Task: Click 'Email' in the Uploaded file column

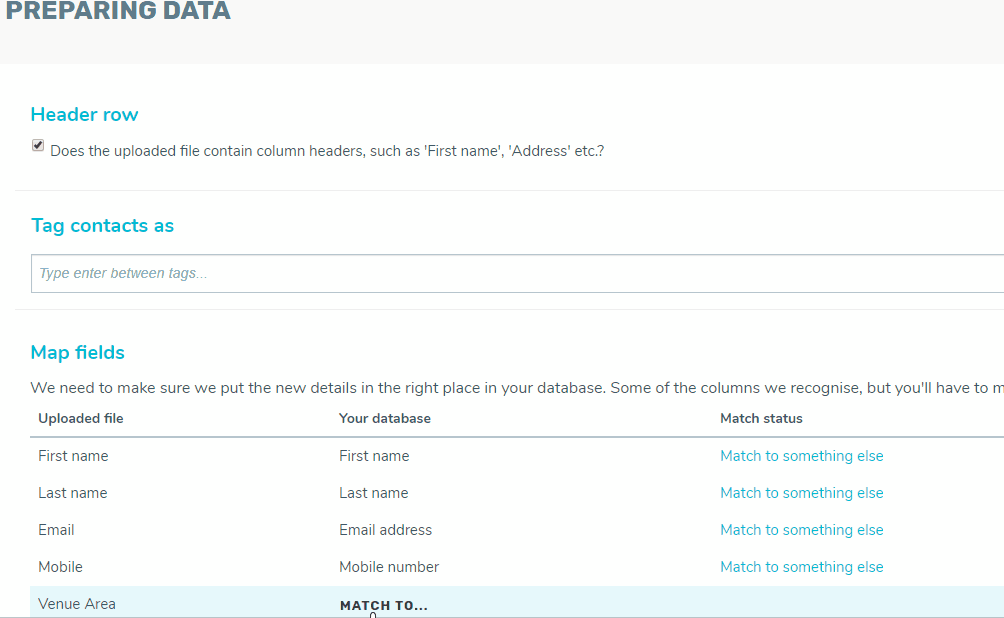Action: pos(56,530)
